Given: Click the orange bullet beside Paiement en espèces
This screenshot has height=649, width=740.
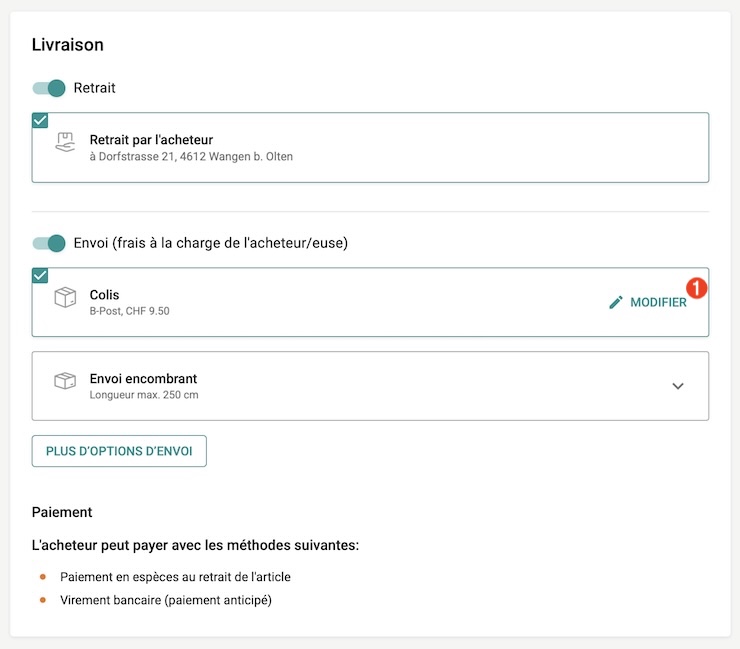Looking at the screenshot, I should 42,577.
